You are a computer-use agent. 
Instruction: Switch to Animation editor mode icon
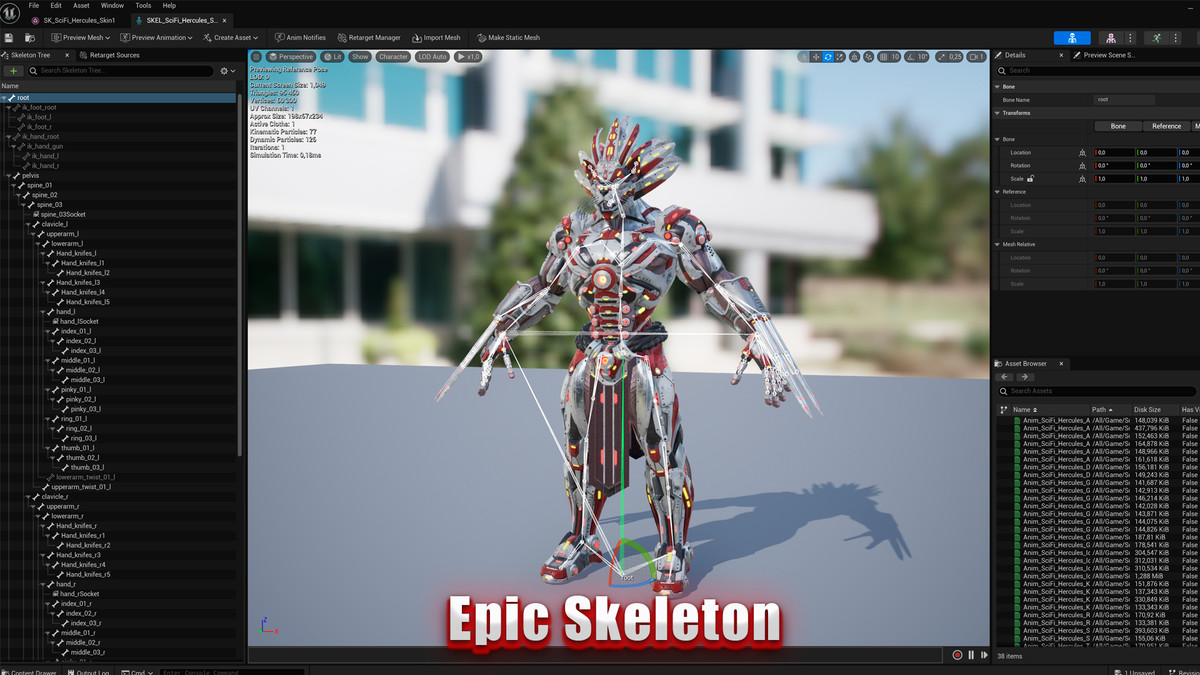pos(1156,38)
